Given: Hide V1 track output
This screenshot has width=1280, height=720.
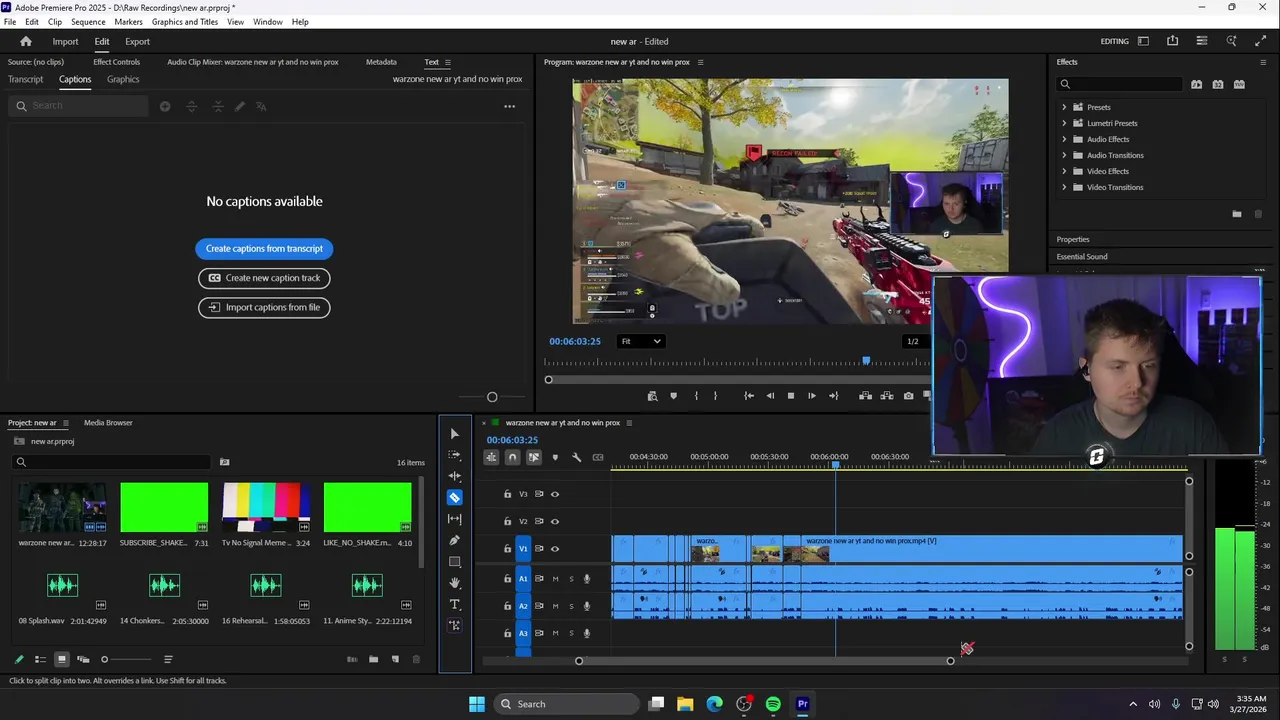Looking at the screenshot, I should [555, 549].
